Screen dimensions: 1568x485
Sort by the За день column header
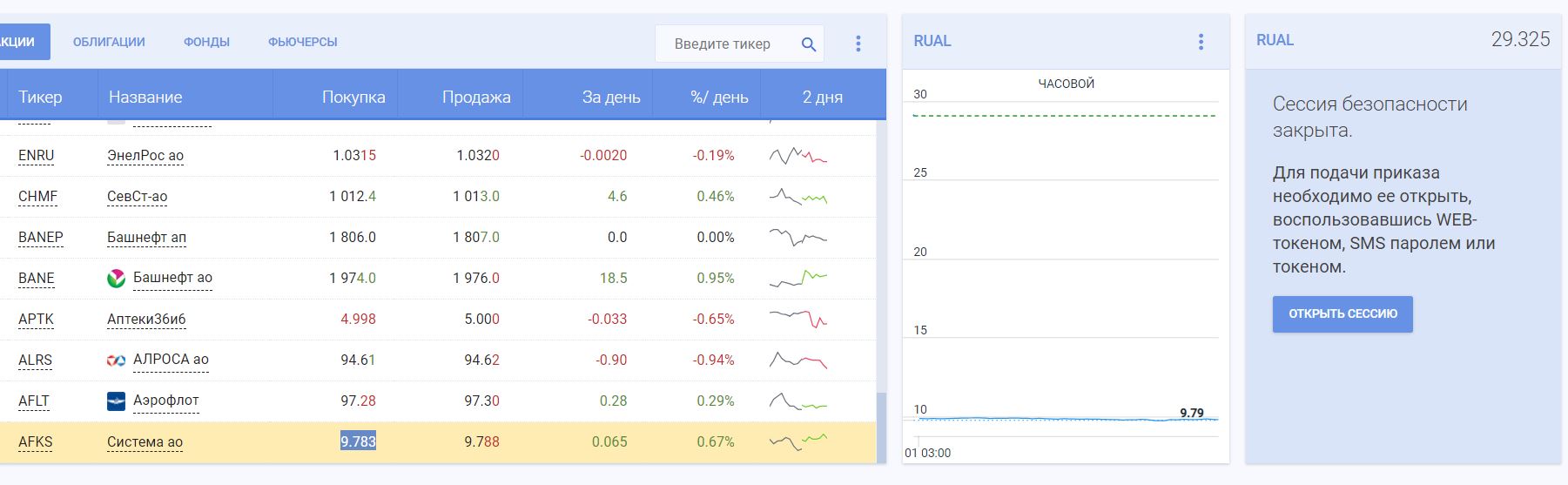(x=611, y=97)
